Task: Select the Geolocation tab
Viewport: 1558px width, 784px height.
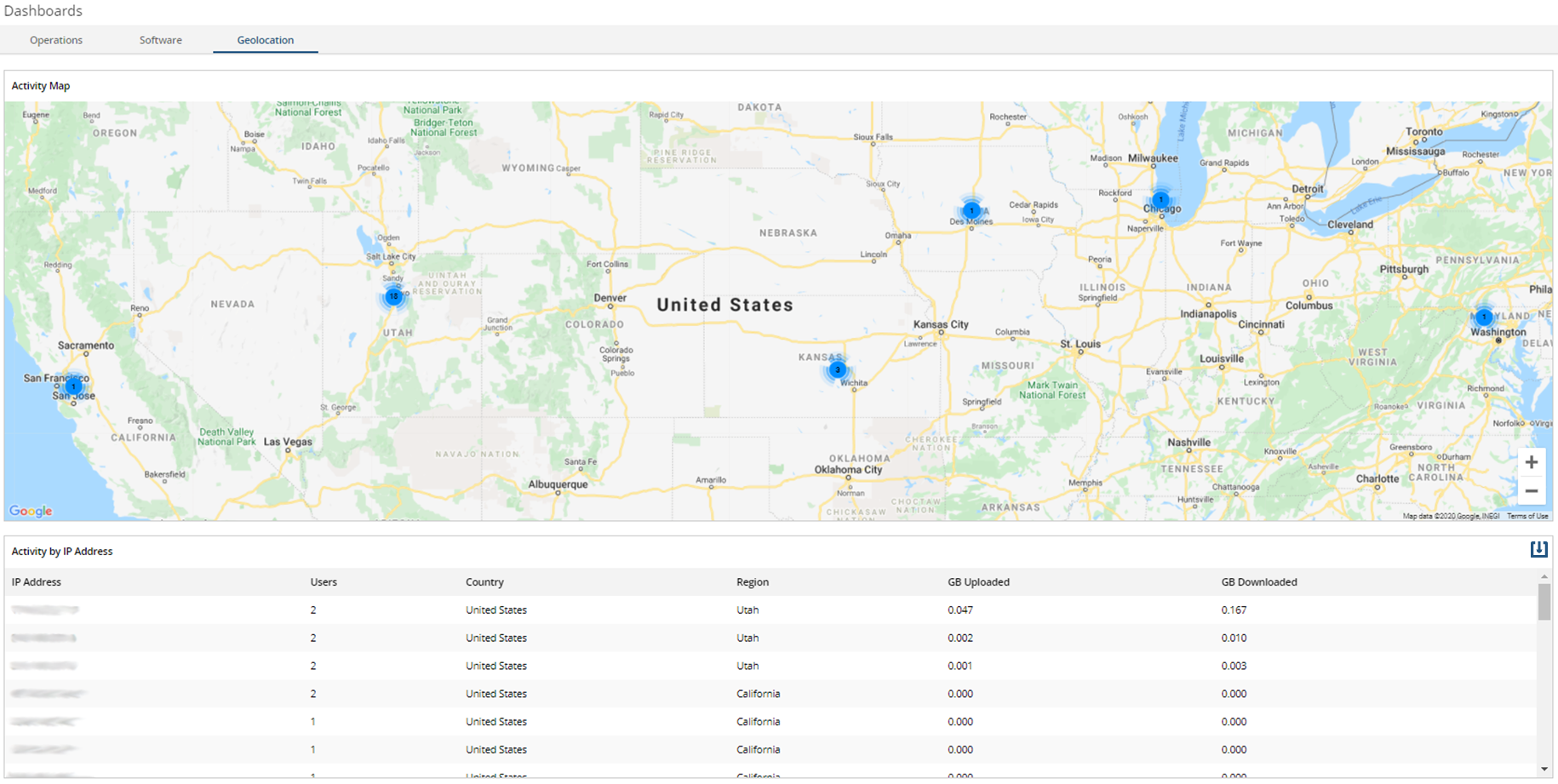Action: (265, 39)
